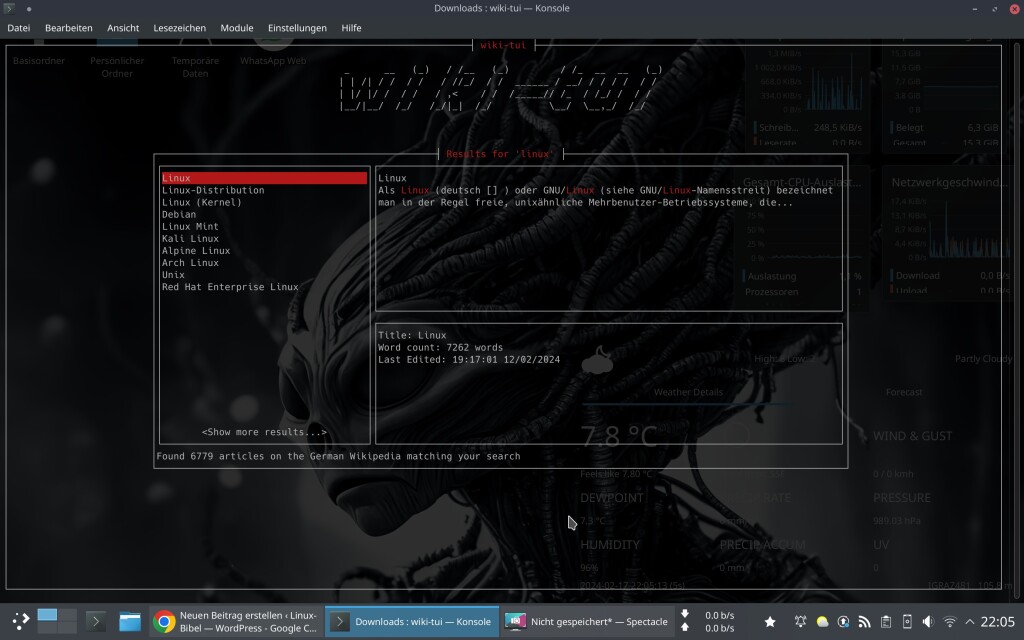Screen dimensions: 1024x640
Task: Click the 'Title: Linux' info line
Action: pyautogui.click(x=412, y=335)
